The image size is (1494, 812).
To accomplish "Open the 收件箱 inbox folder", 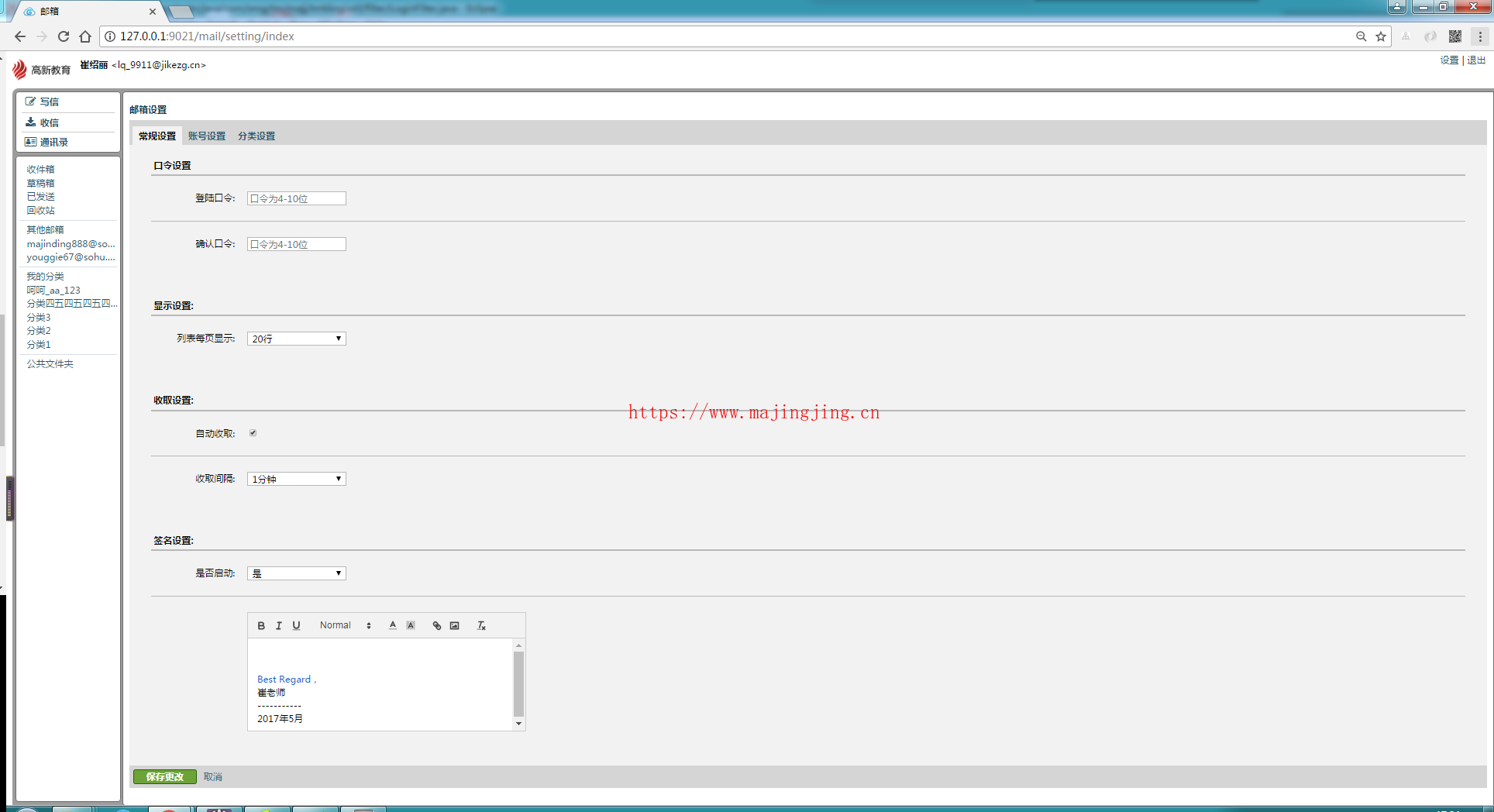I will click(x=40, y=169).
